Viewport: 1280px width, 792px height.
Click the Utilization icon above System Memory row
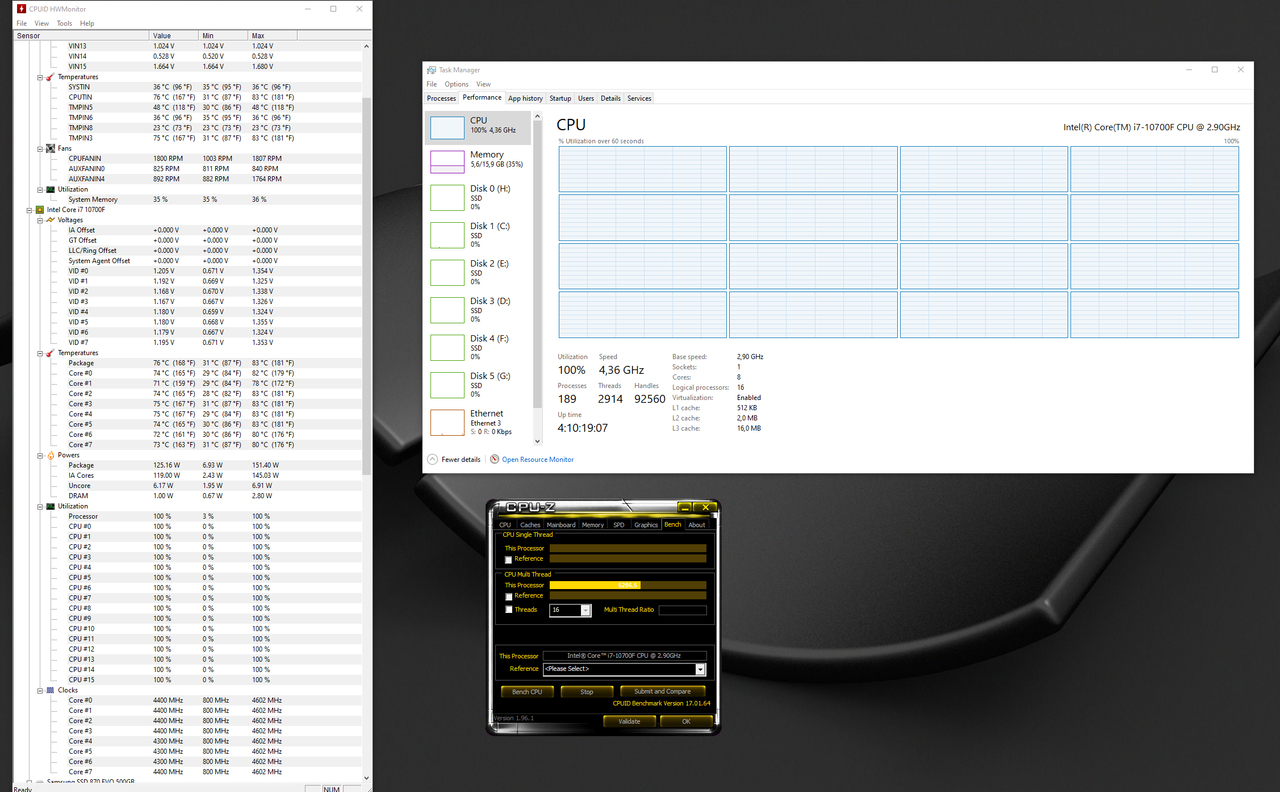point(50,189)
